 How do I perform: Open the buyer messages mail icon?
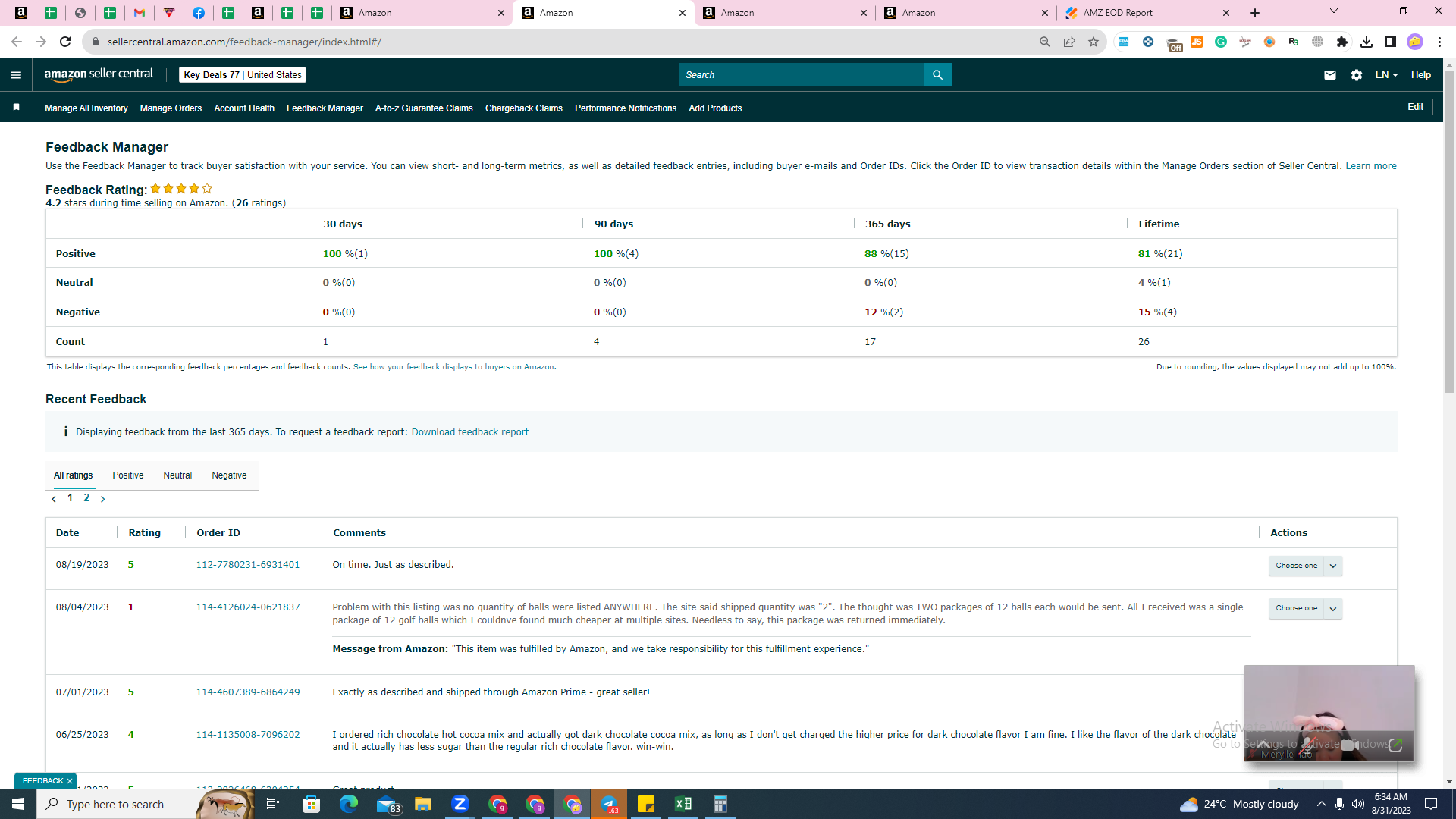tap(1330, 75)
